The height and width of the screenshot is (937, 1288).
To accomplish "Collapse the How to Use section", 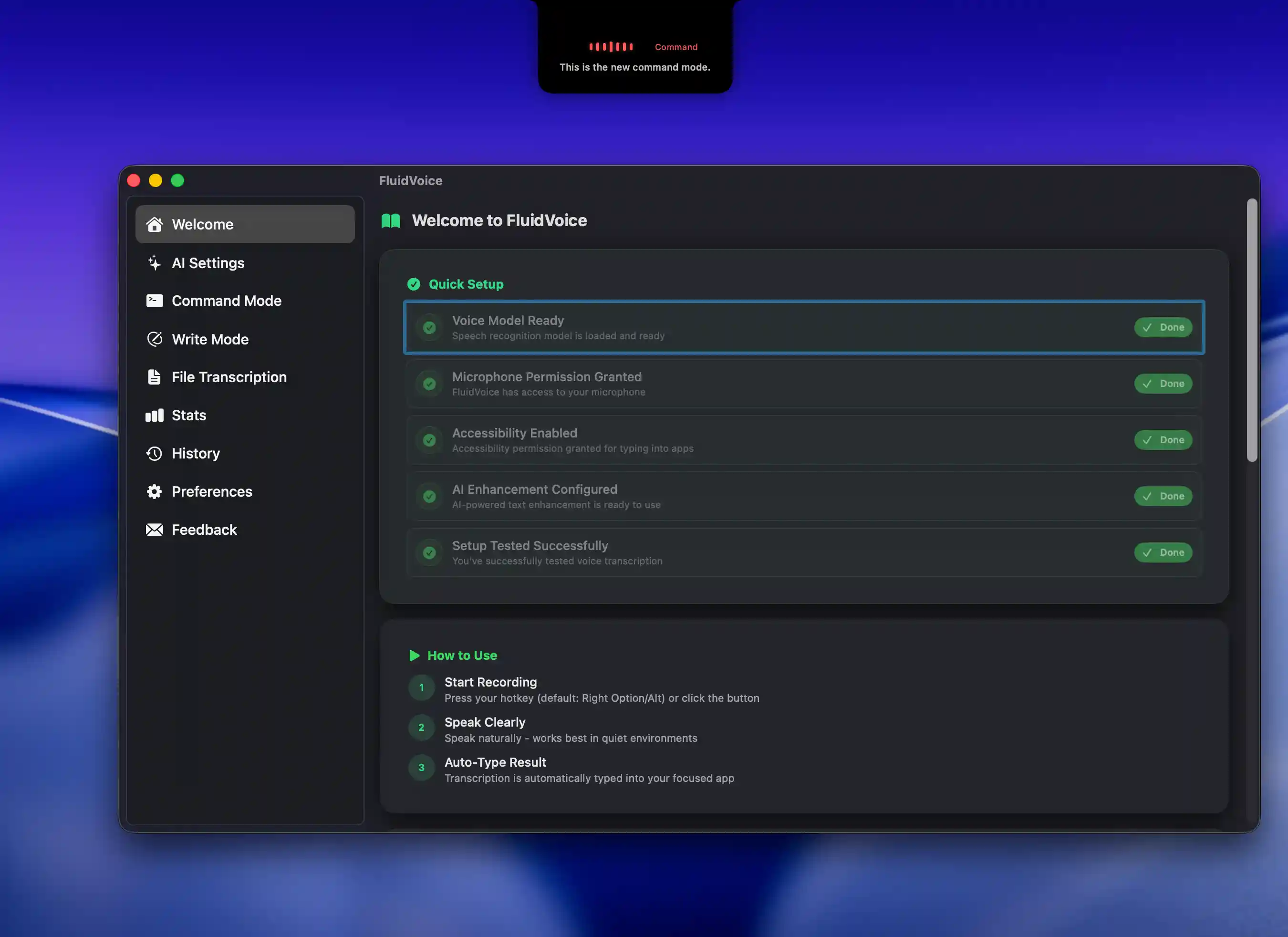I will [414, 656].
